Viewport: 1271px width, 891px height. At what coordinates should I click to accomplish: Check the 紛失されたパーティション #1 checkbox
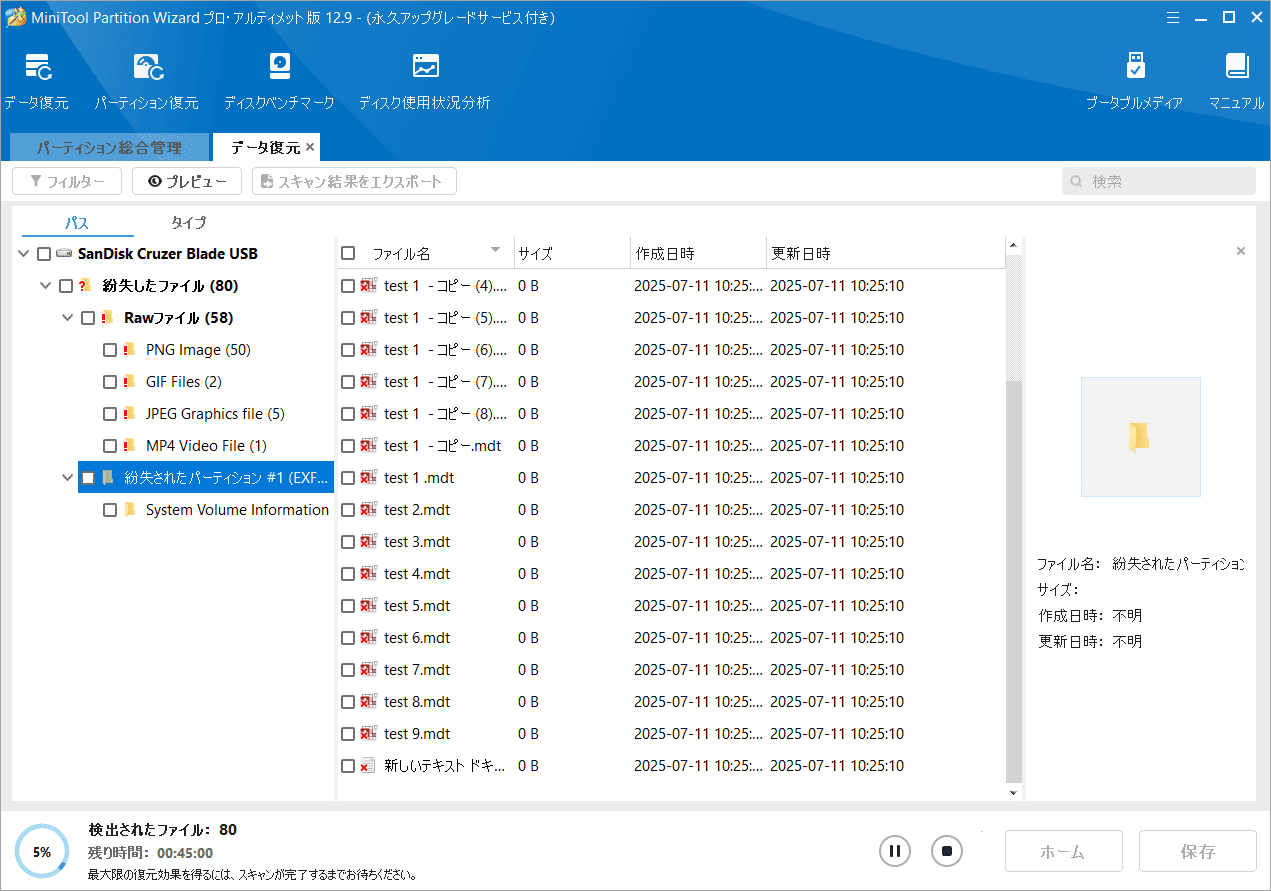[88, 478]
